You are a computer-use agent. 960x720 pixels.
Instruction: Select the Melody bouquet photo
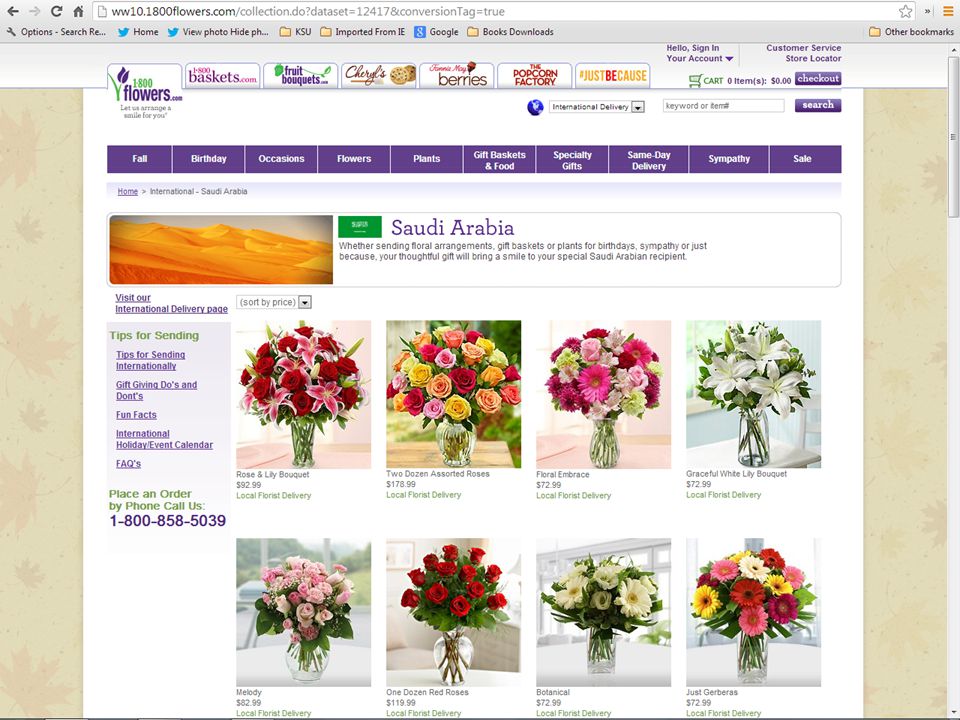pyautogui.click(x=304, y=612)
